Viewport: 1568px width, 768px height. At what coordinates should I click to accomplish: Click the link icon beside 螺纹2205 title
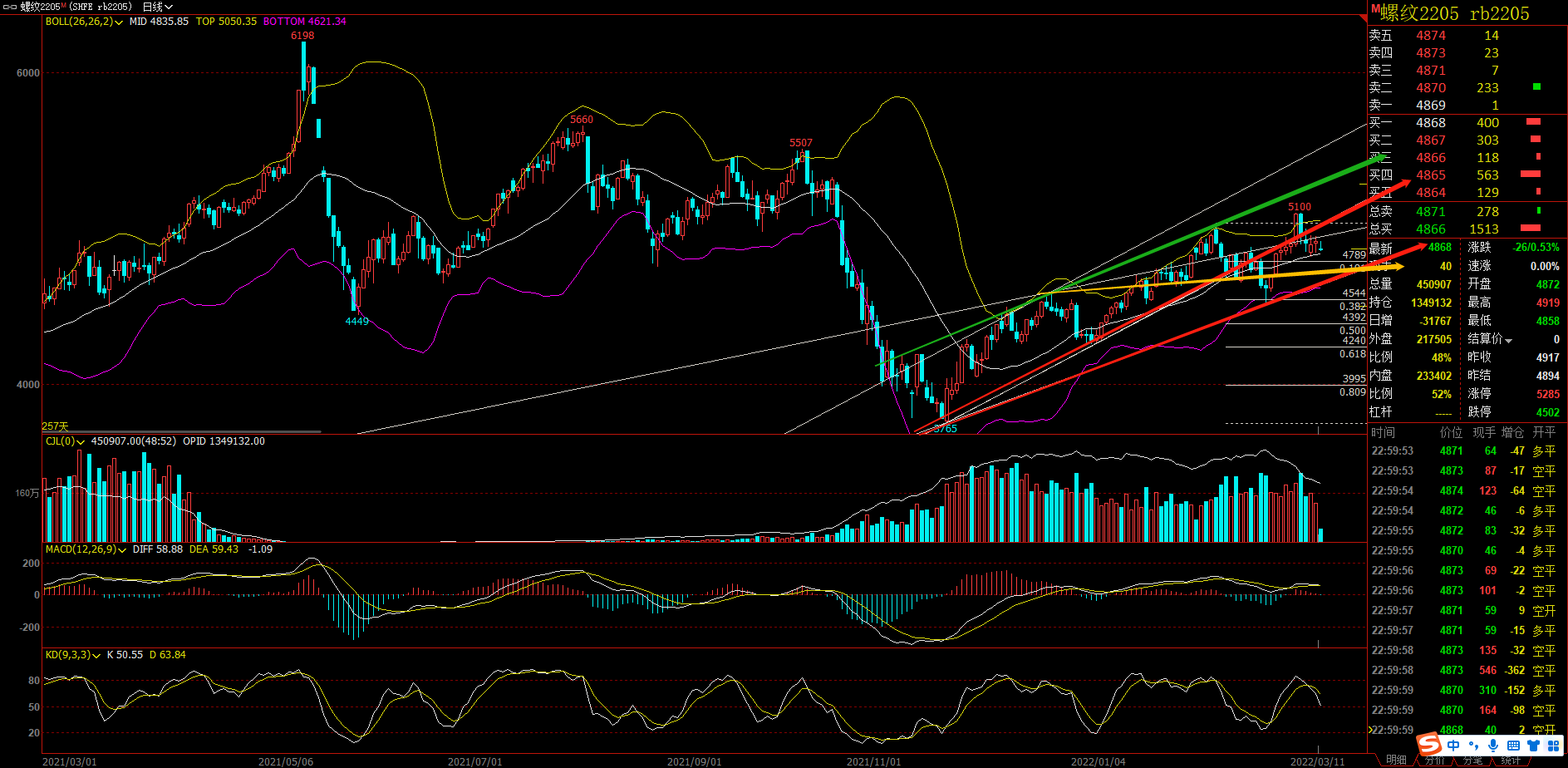[10, 7]
